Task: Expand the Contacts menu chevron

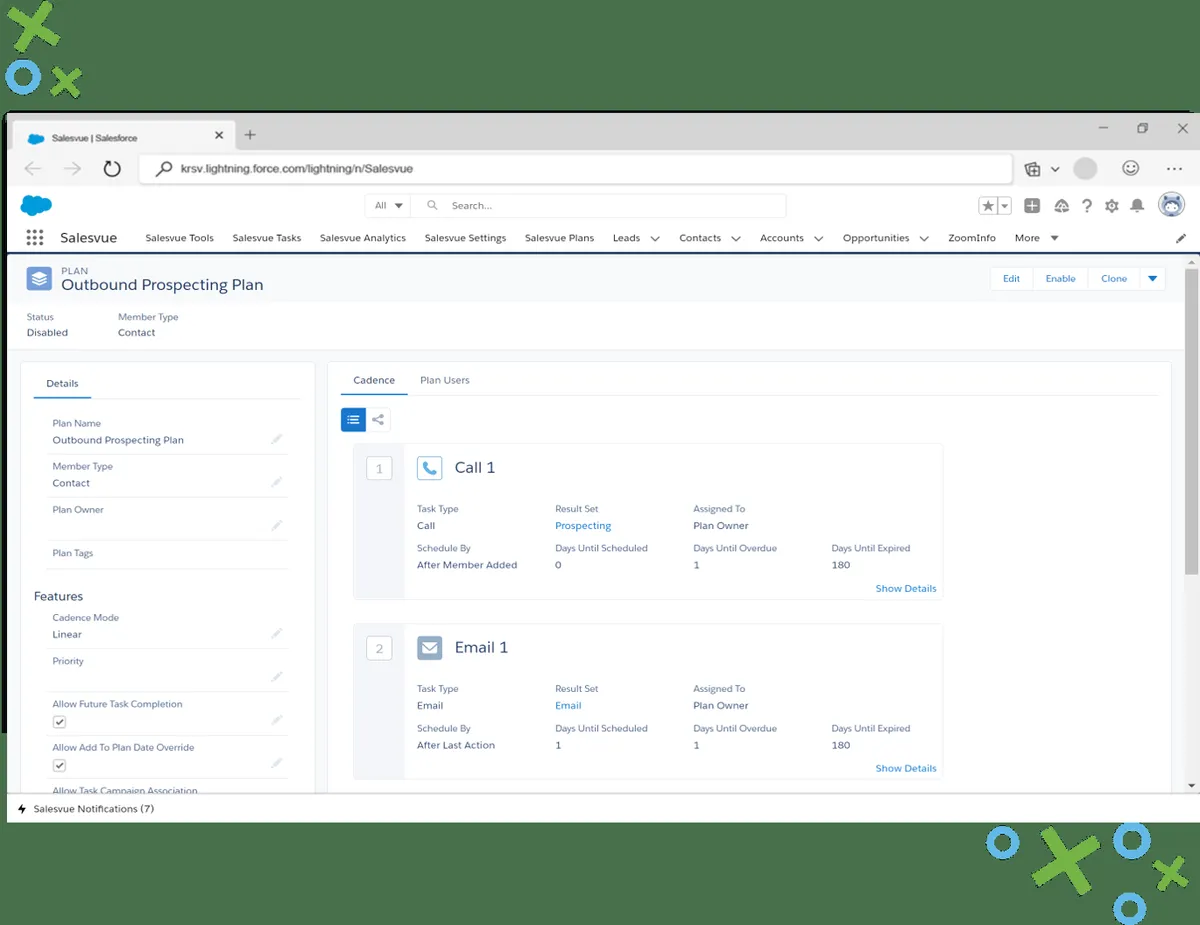Action: [736, 238]
